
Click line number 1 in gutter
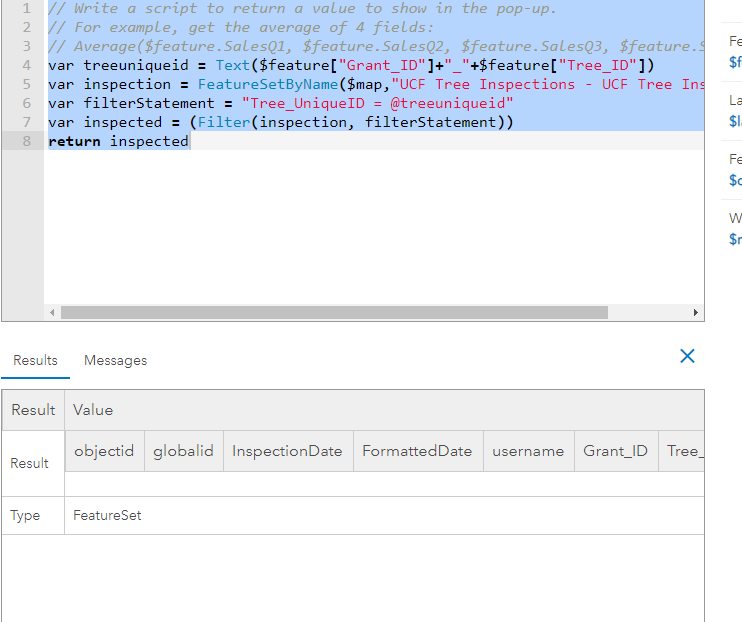26,9
